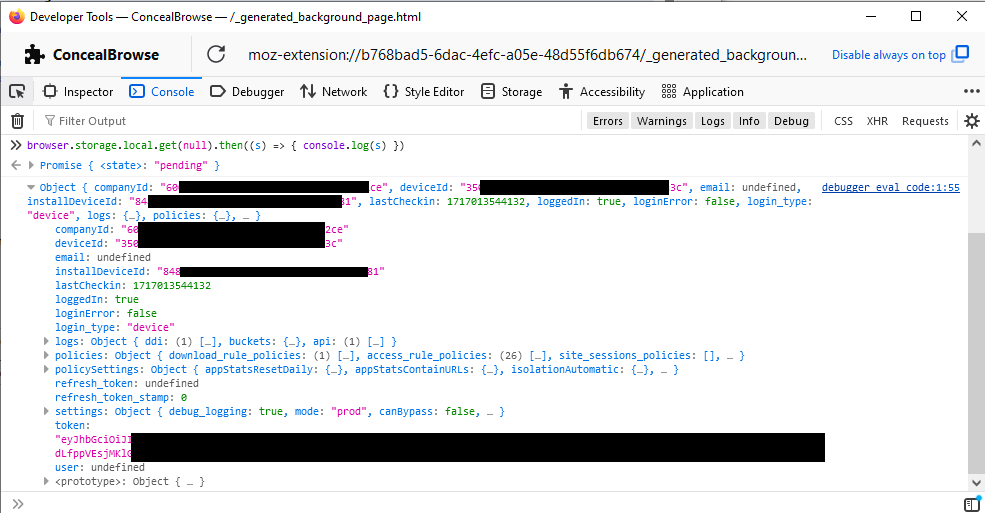Maximize the Developer Tools window
This screenshot has width=985, height=513.
point(916,16)
